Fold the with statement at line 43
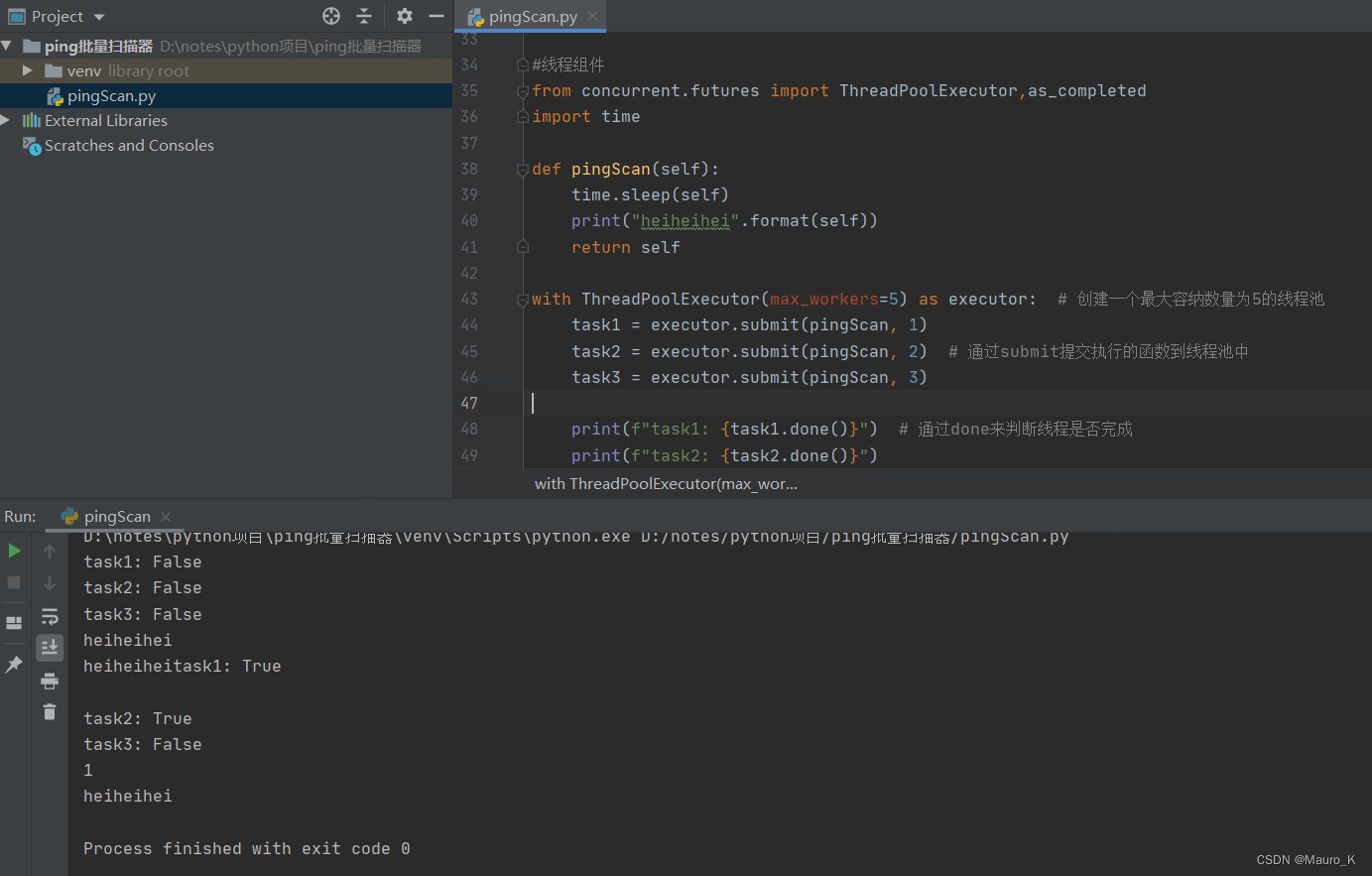1372x876 pixels. pyautogui.click(x=523, y=300)
